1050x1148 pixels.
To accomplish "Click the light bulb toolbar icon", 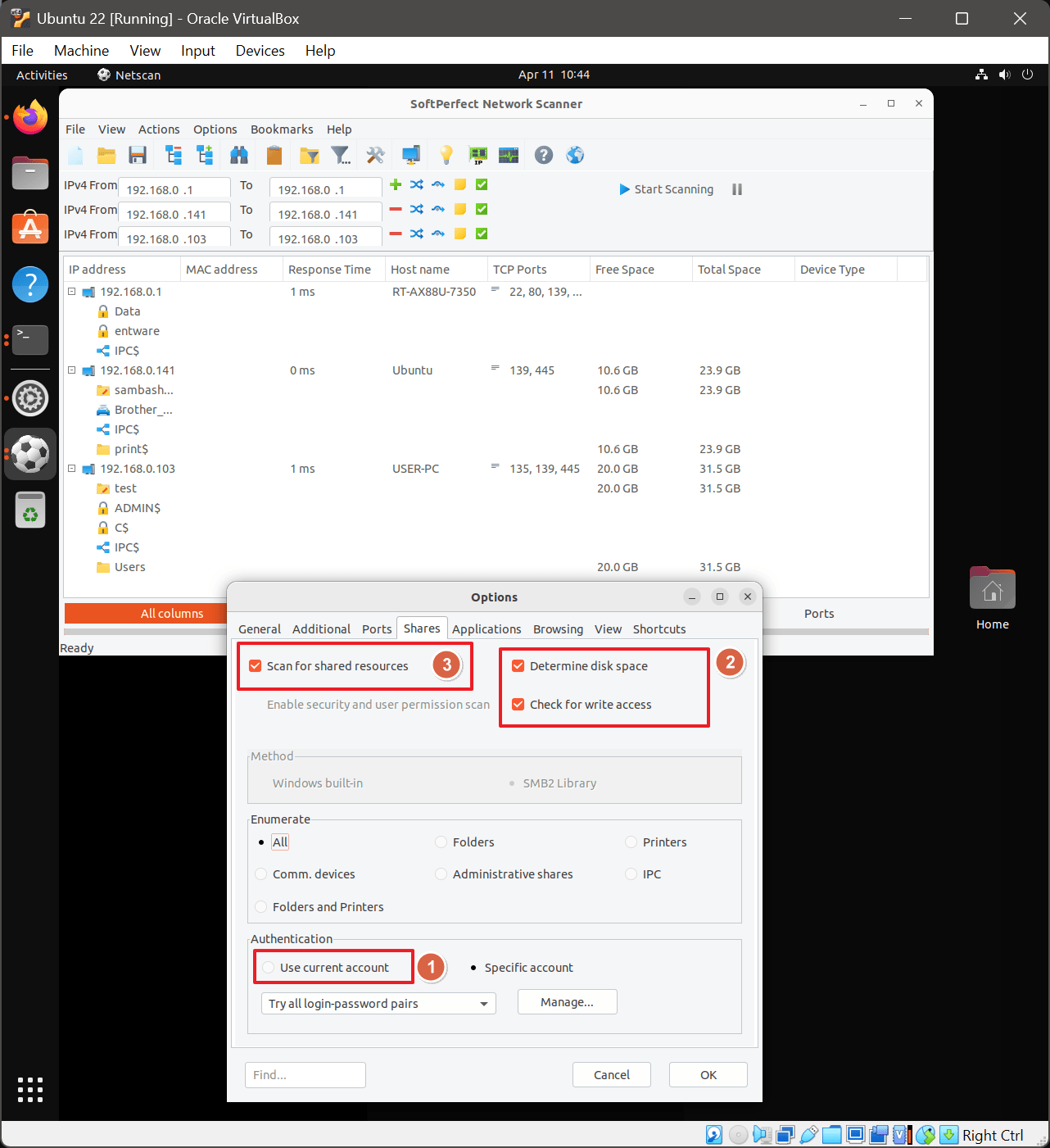I will tap(446, 155).
